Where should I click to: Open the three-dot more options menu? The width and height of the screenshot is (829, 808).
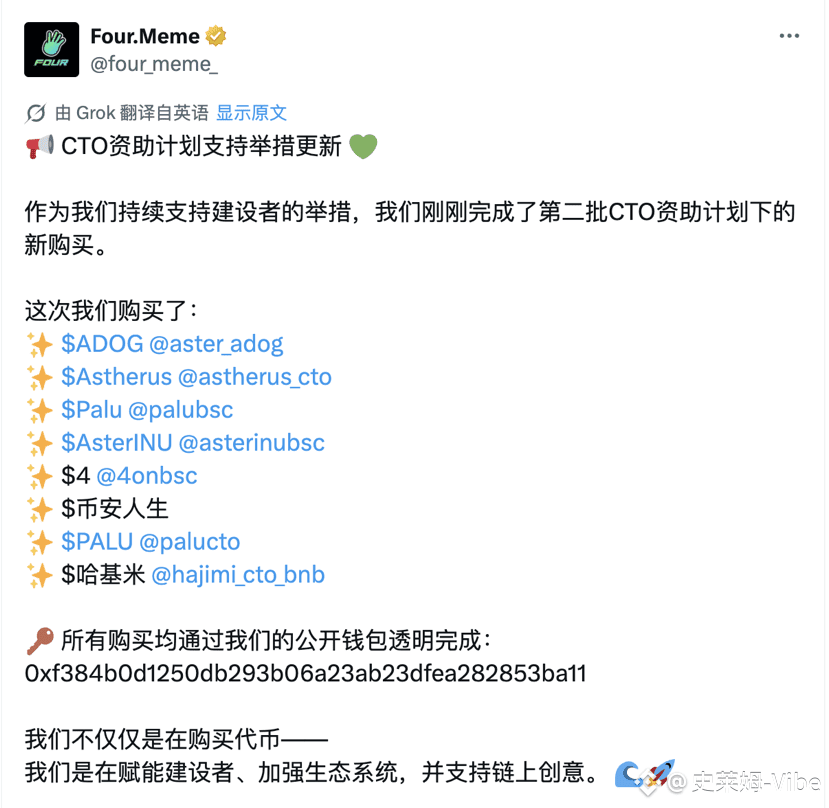789,35
